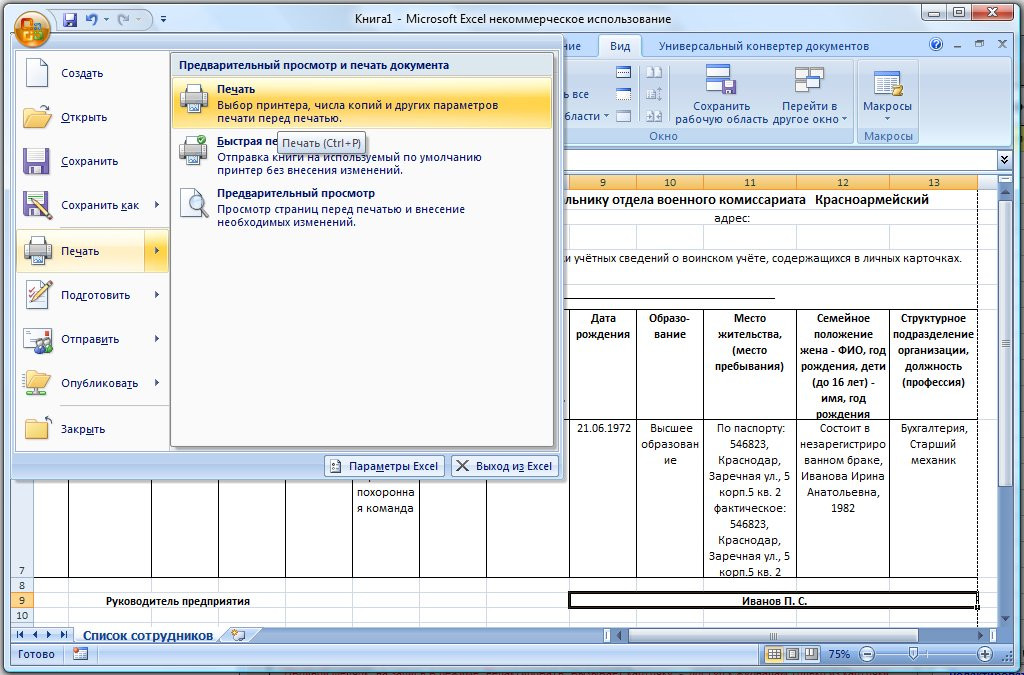Viewport: 1024px width, 675px height.
Task: Click the 'Параметры Excel' button
Action: (x=384, y=466)
